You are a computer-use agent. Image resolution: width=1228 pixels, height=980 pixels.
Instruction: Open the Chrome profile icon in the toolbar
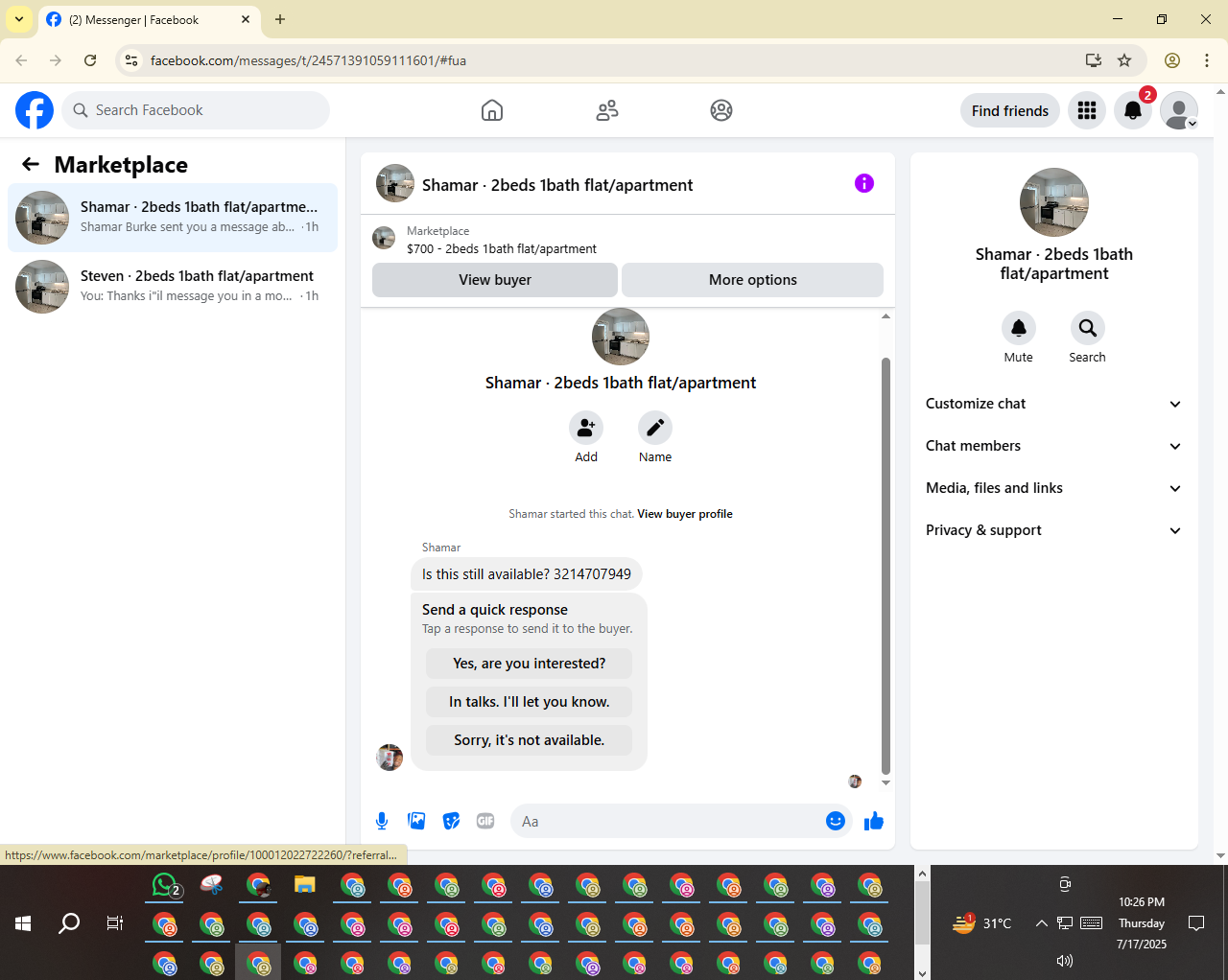point(1172,60)
